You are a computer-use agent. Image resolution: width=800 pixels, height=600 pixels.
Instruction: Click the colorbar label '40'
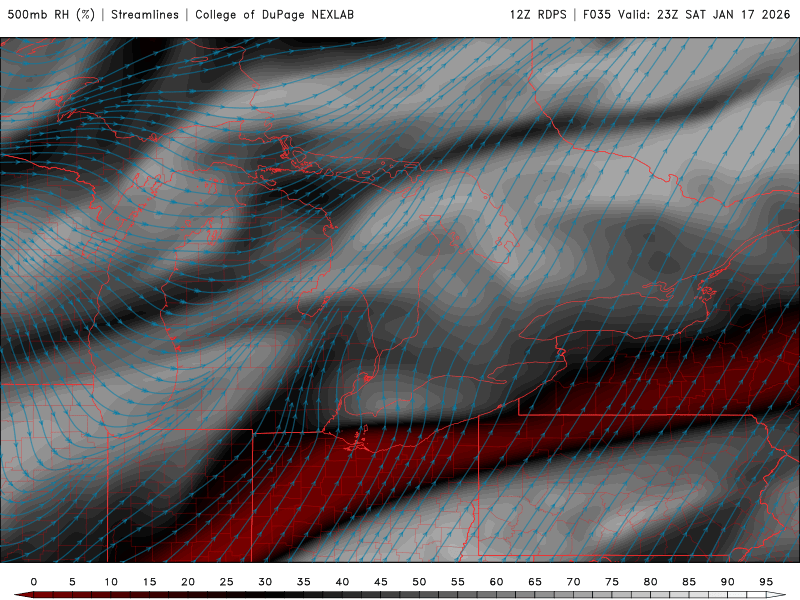[x=342, y=582]
